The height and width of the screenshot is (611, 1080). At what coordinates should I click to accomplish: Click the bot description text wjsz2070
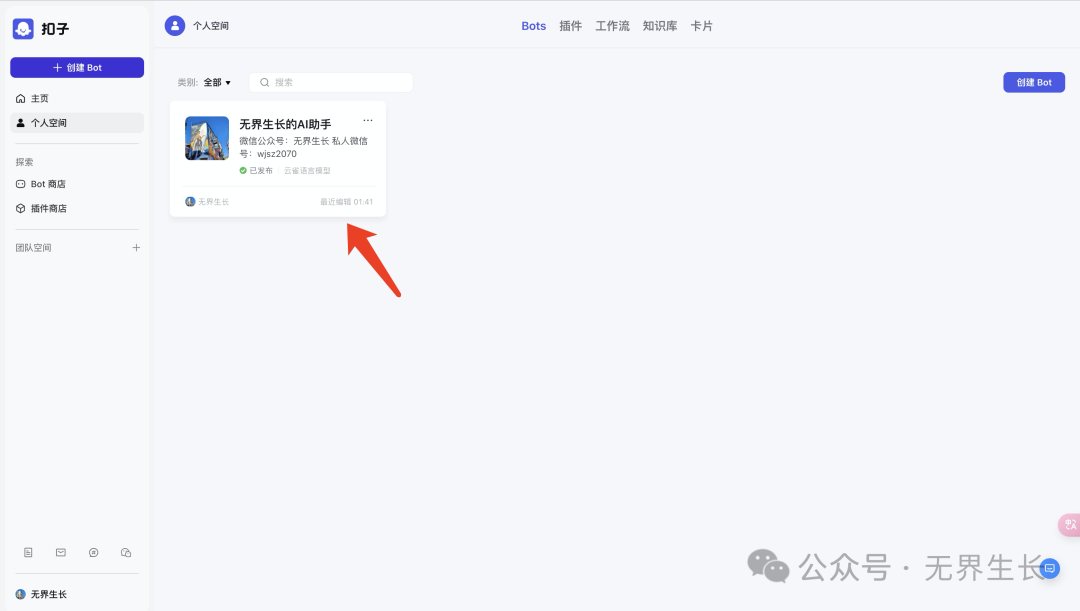coord(277,154)
